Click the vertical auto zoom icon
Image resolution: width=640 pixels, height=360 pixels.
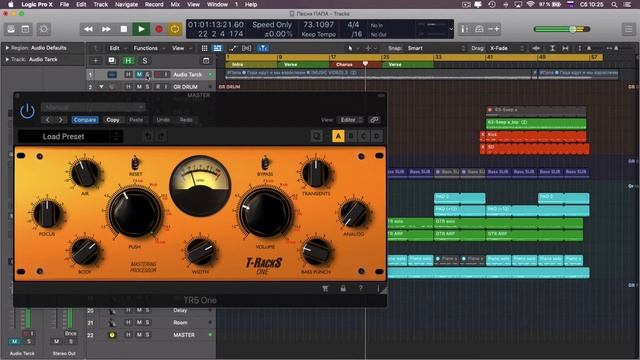point(552,48)
